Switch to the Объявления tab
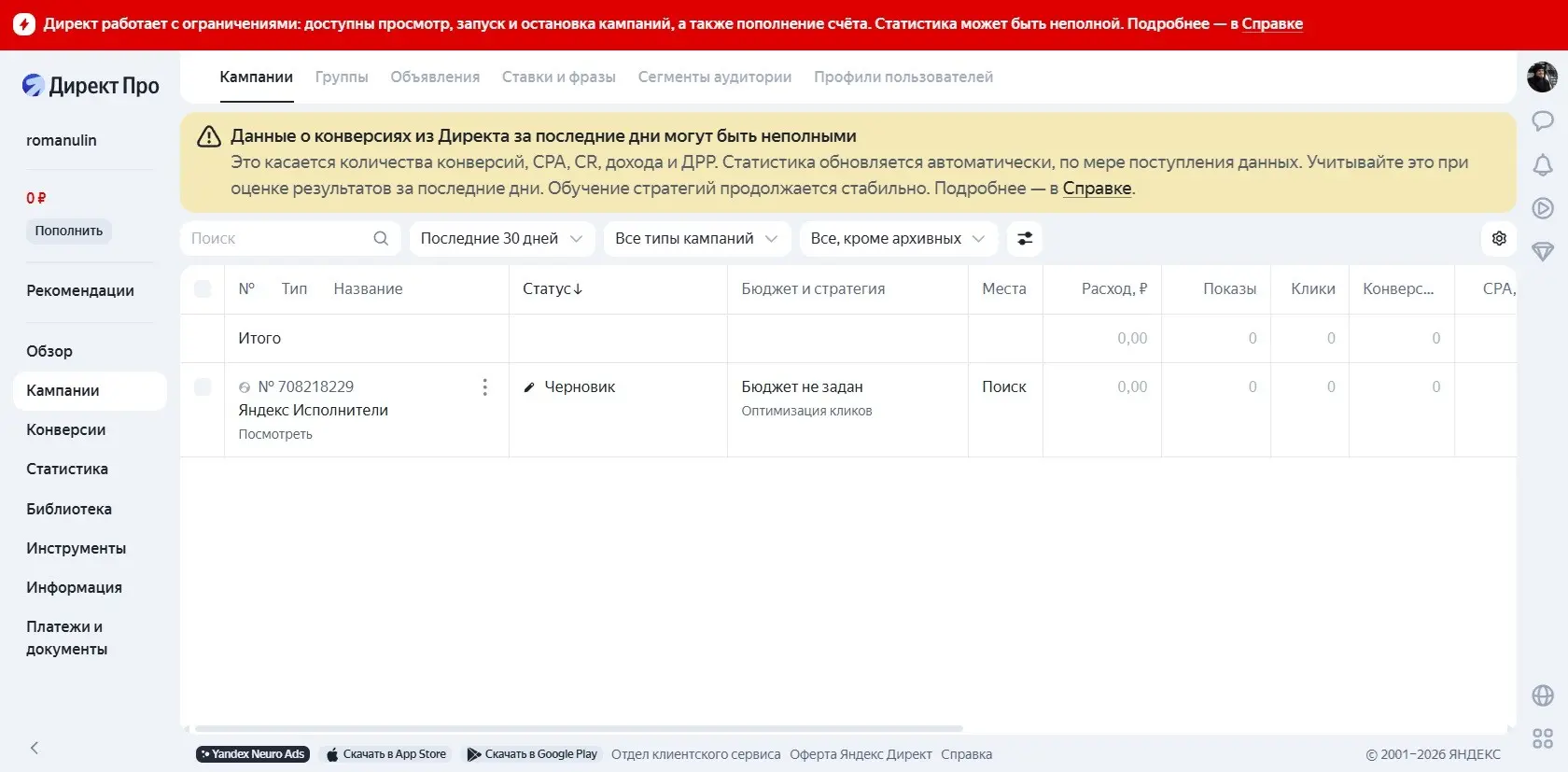The width and height of the screenshot is (1568, 772). pyautogui.click(x=435, y=77)
